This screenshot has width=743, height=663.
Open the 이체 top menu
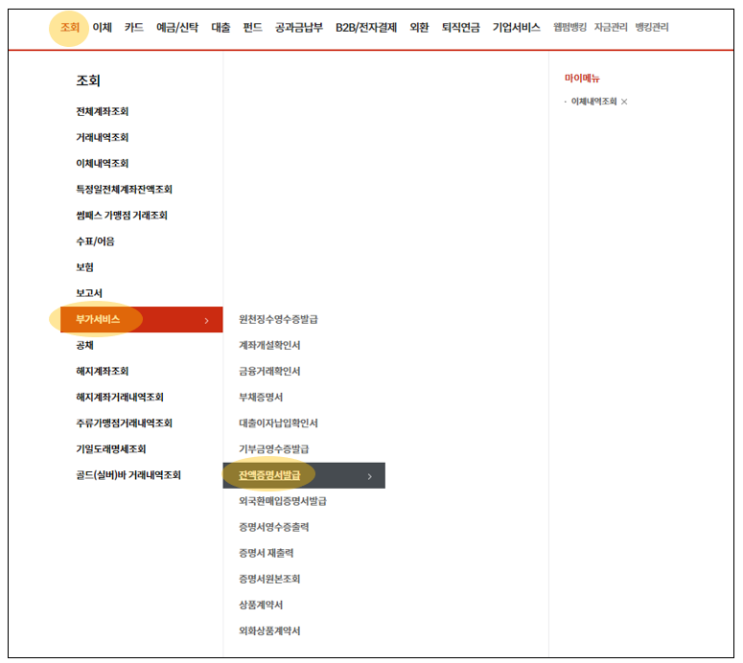102,27
